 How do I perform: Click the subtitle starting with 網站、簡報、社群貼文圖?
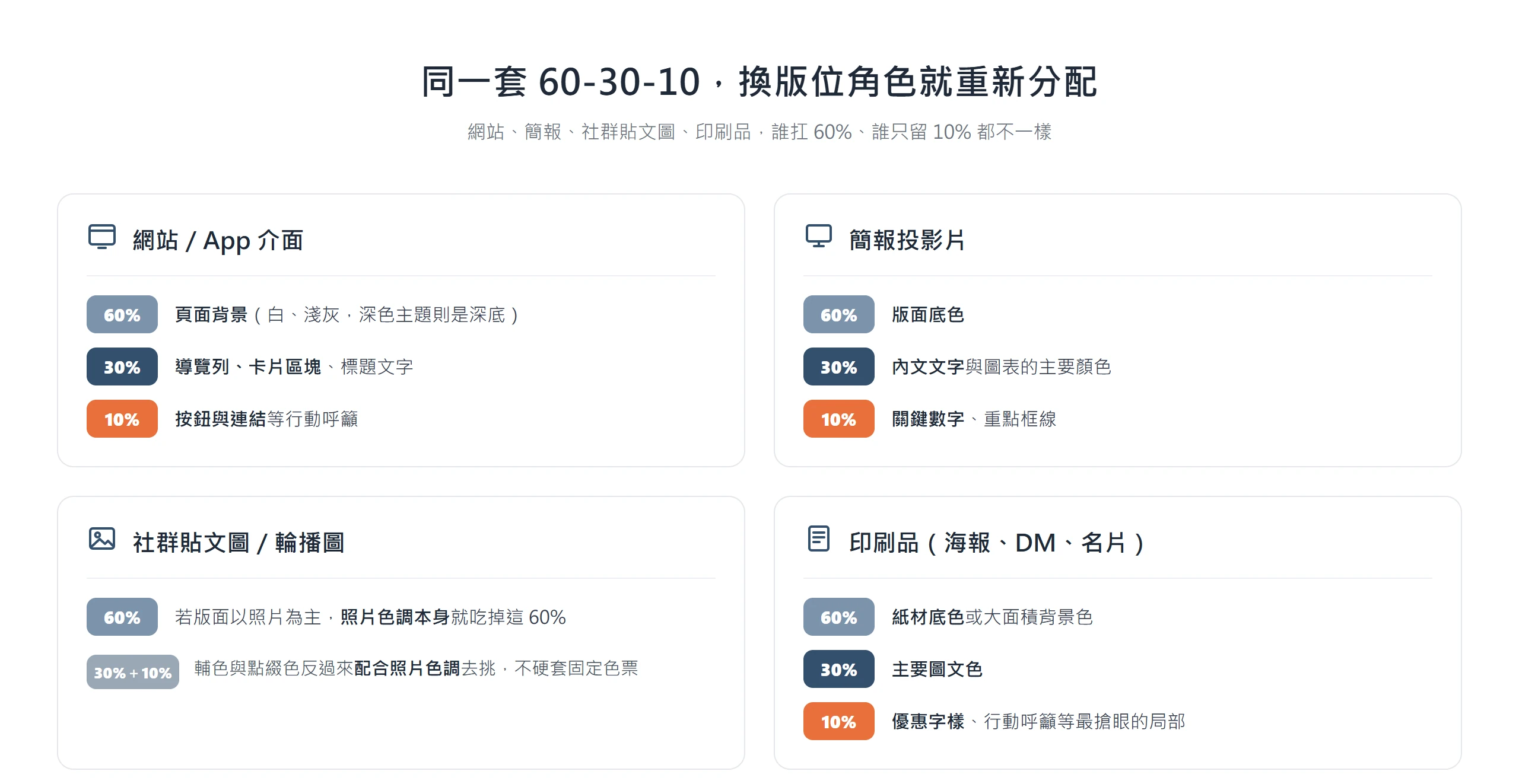pyautogui.click(x=759, y=132)
